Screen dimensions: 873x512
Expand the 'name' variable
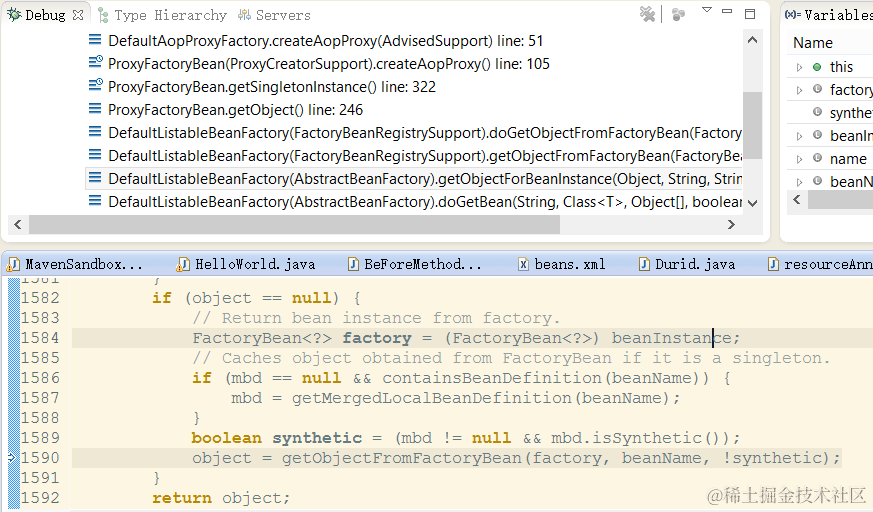pyautogui.click(x=800, y=159)
